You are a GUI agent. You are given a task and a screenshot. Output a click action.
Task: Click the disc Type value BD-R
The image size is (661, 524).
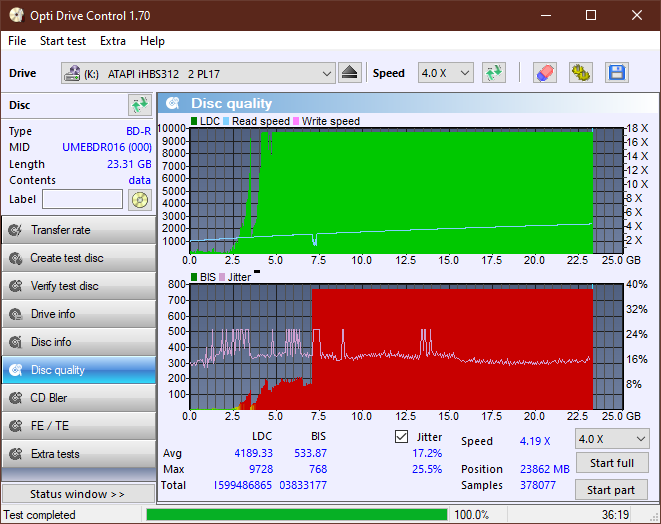[139, 131]
